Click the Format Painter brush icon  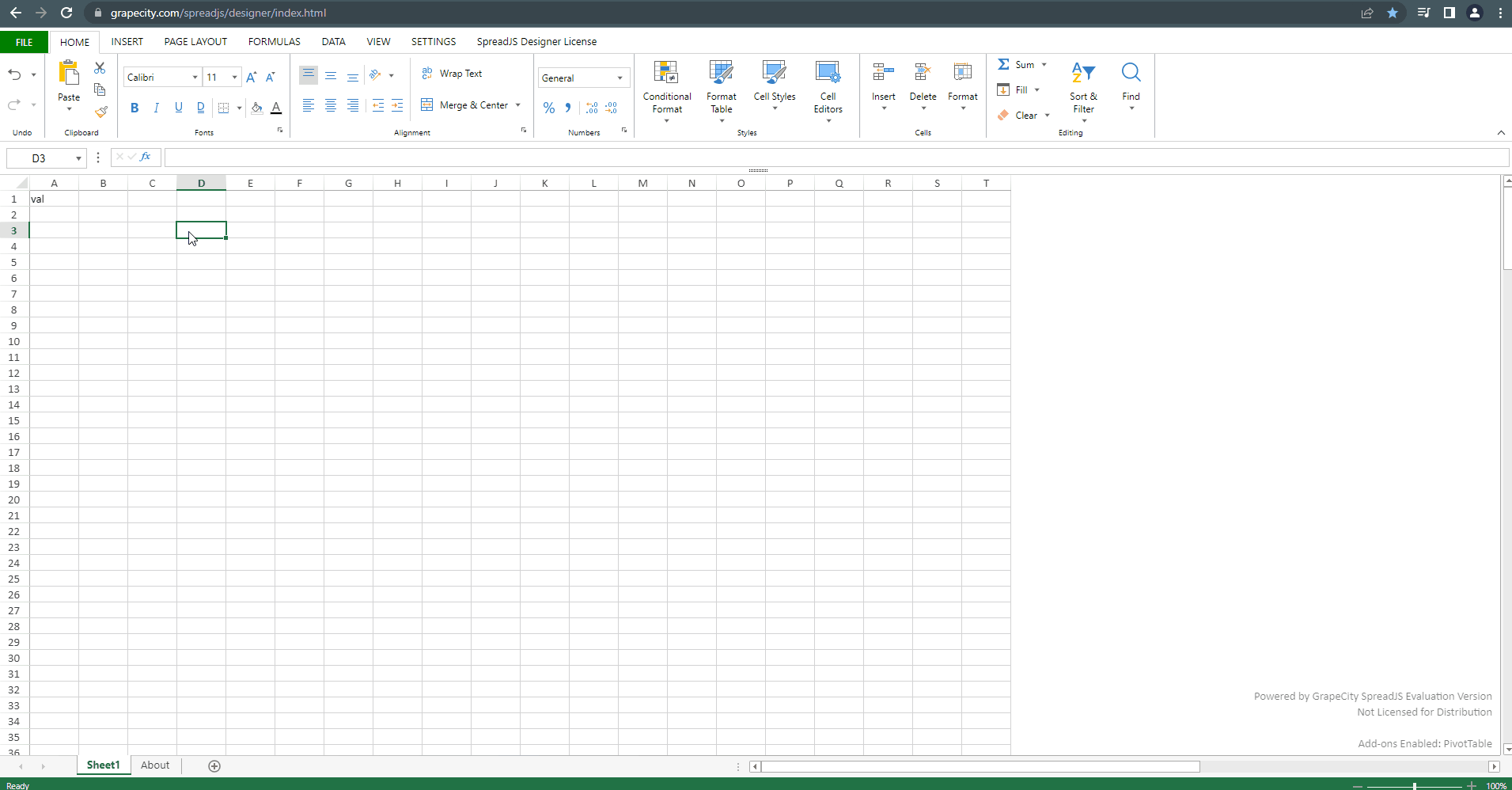click(x=100, y=112)
